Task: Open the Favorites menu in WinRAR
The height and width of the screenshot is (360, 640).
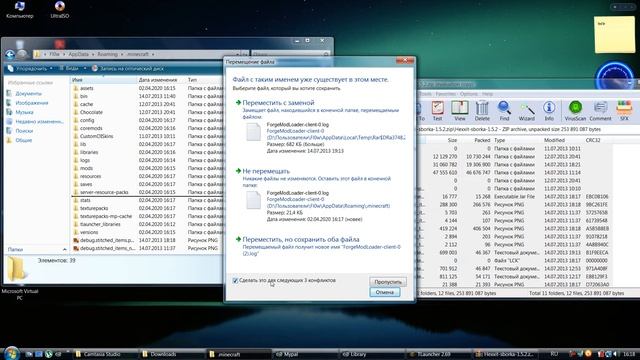Action: pyautogui.click(x=445, y=94)
